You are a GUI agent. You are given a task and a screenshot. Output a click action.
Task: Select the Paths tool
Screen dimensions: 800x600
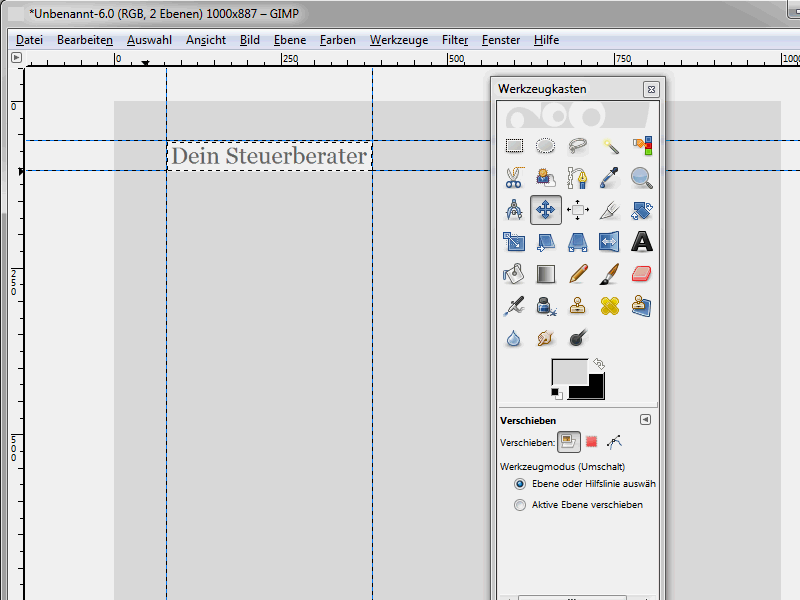pos(578,178)
